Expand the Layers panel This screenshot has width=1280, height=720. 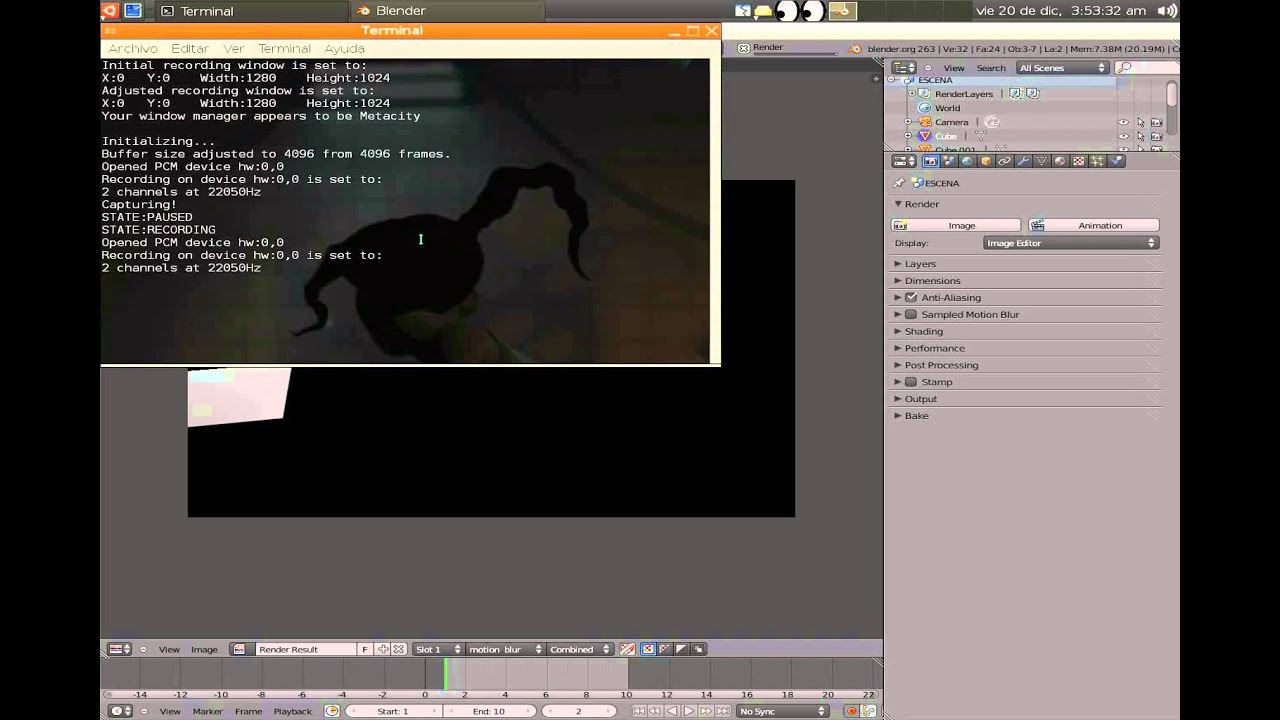pyautogui.click(x=920, y=264)
